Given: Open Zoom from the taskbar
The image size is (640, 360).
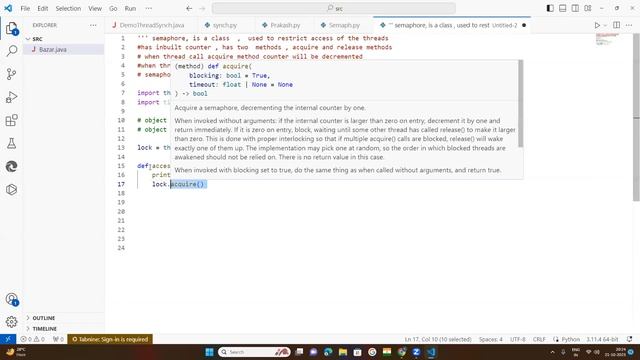Looking at the screenshot, I should (416, 352).
